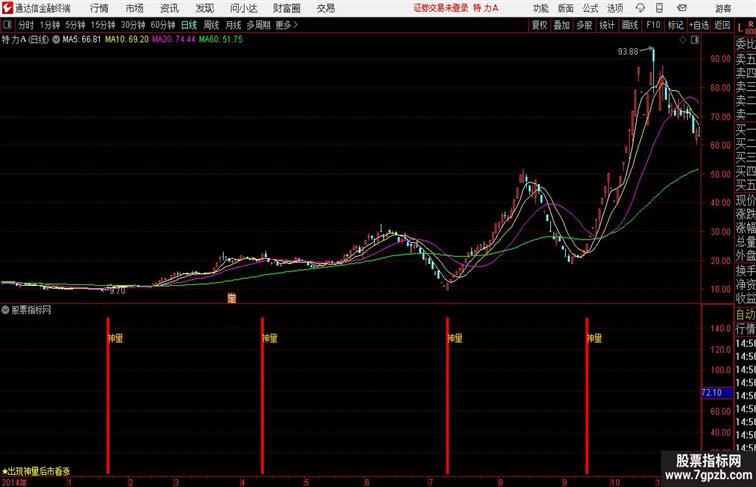Click the customer service headset icon

tap(640, 8)
